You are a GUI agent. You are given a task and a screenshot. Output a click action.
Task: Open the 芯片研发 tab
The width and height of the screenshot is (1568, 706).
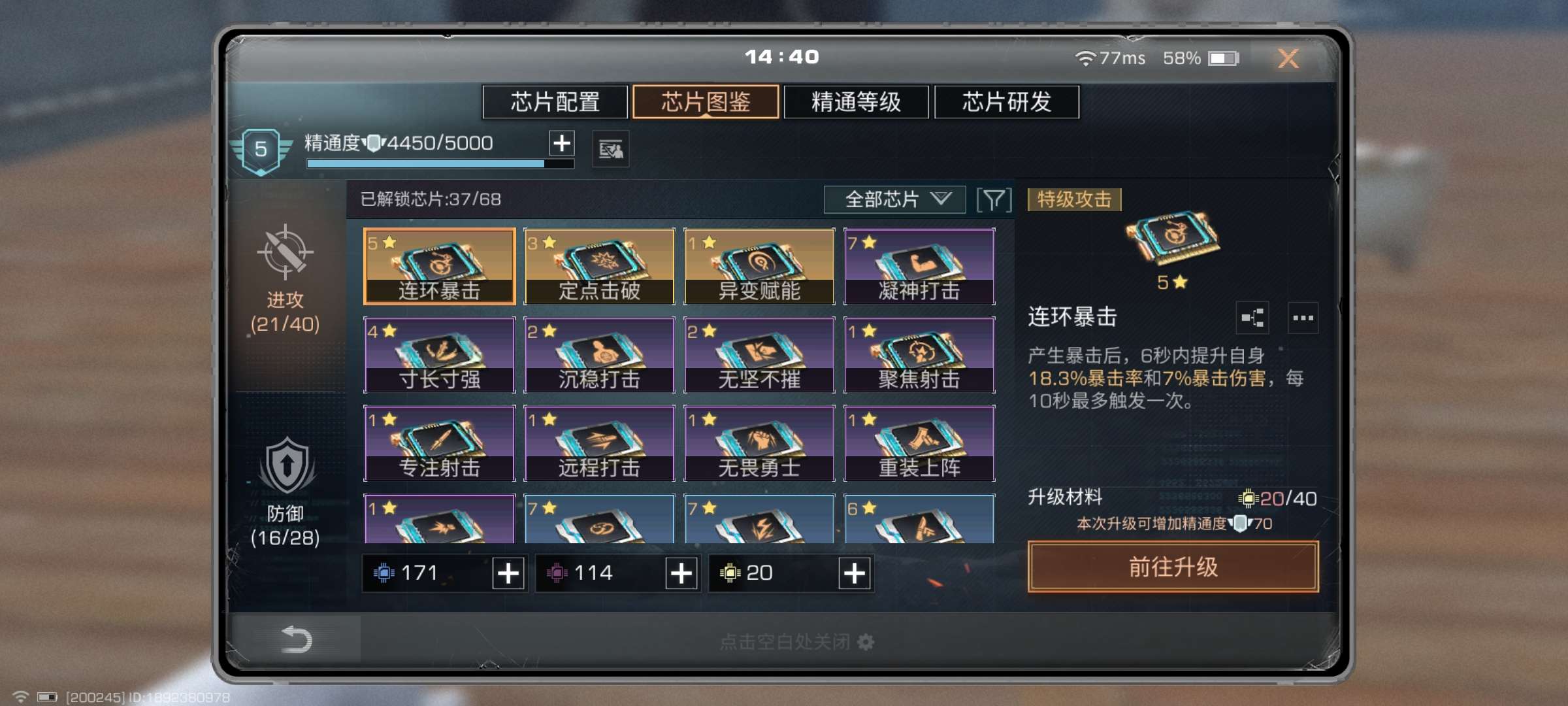pyautogui.click(x=1006, y=102)
